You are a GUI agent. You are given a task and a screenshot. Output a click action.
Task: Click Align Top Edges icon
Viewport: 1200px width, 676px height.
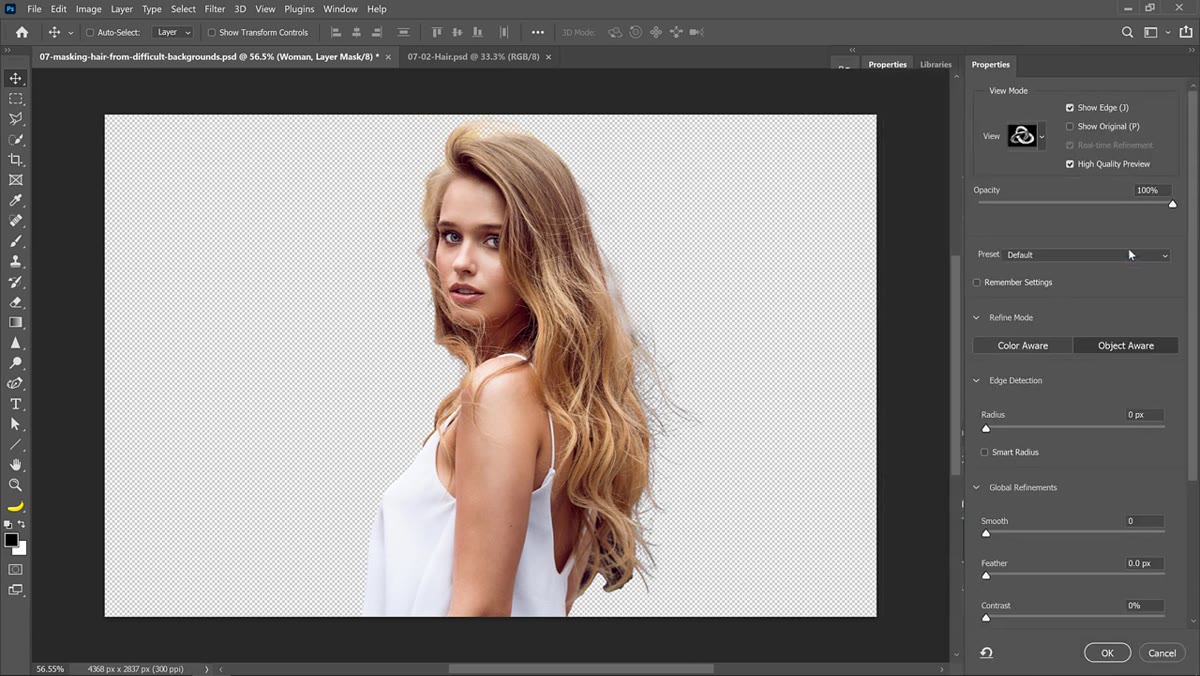pyautogui.click(x=437, y=32)
